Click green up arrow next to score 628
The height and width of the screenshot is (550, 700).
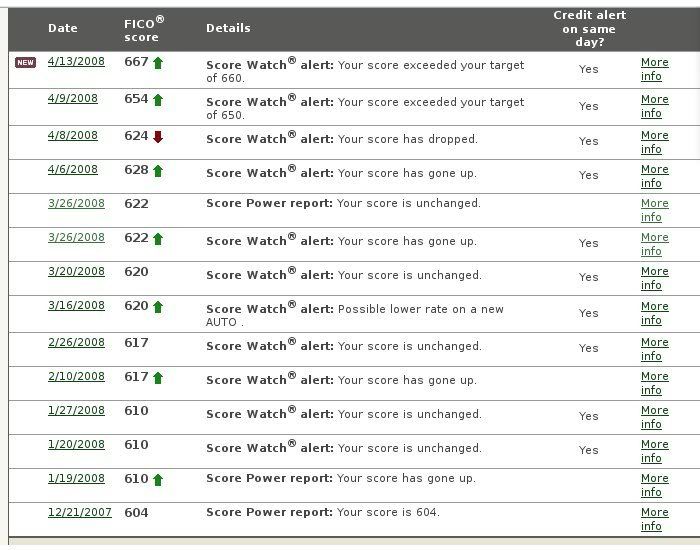[158, 171]
